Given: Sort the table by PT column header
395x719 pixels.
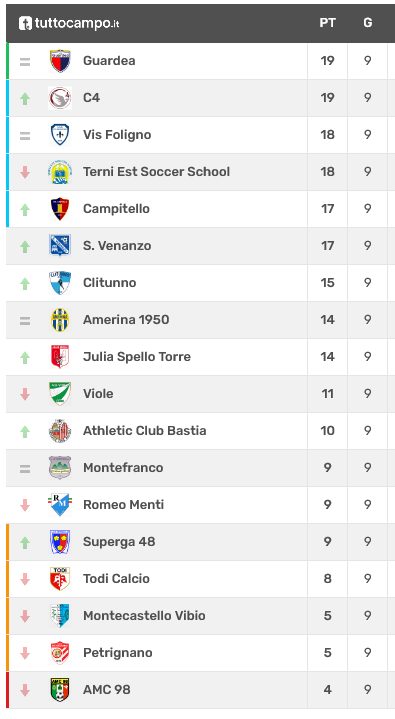Looking at the screenshot, I should tap(328, 23).
